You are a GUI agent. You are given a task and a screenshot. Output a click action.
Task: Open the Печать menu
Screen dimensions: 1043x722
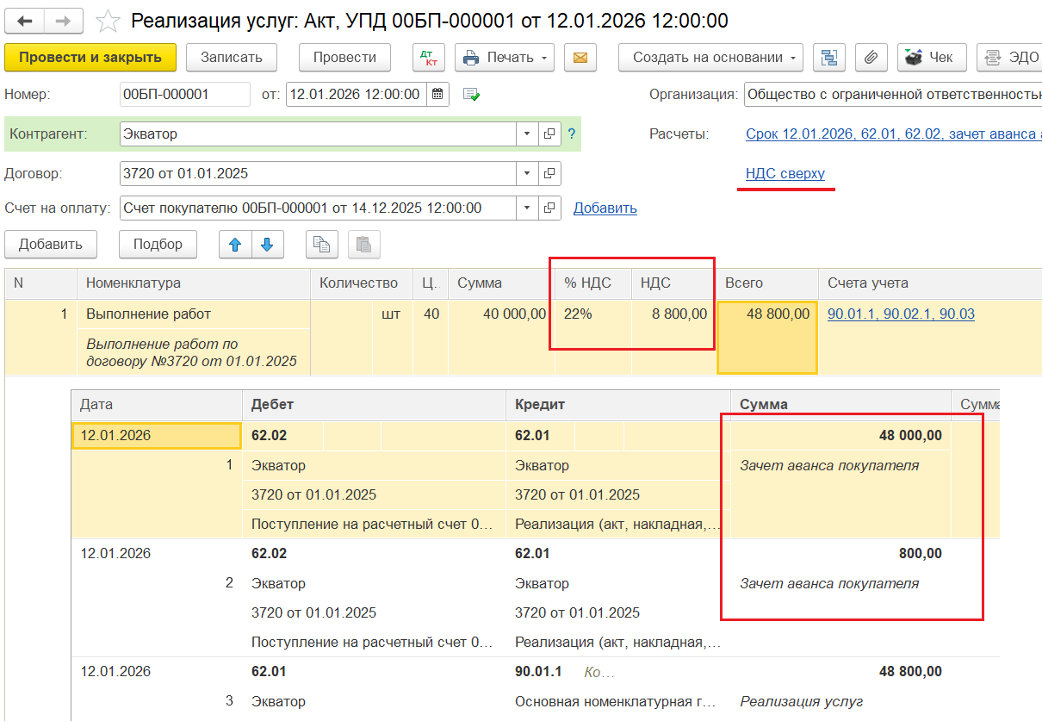505,58
